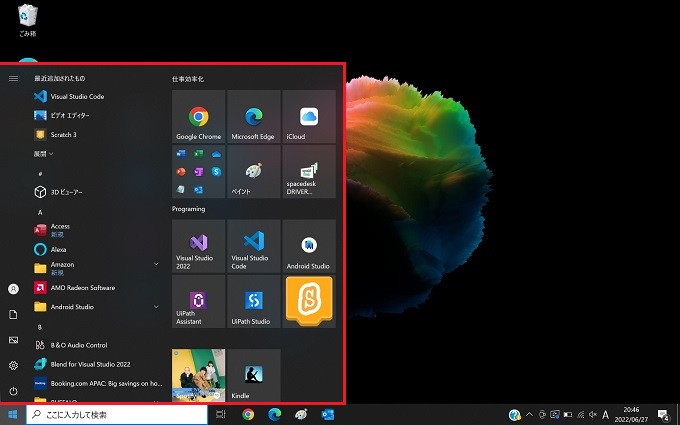Open Outlook from the taskbar
Viewport: 680px width, 425px height.
tap(327, 415)
